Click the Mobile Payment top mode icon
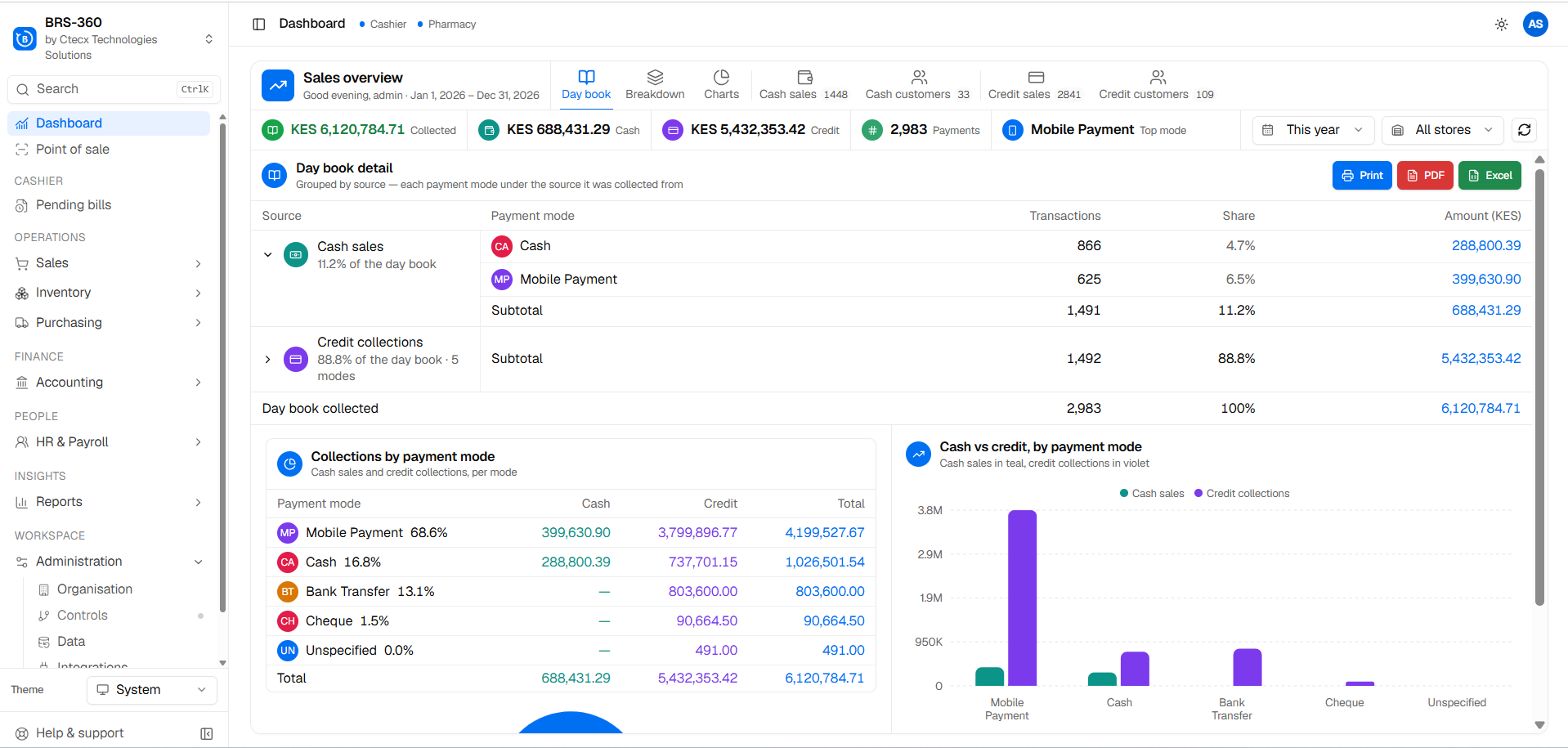This screenshot has width=1568, height=748. 1012,130
